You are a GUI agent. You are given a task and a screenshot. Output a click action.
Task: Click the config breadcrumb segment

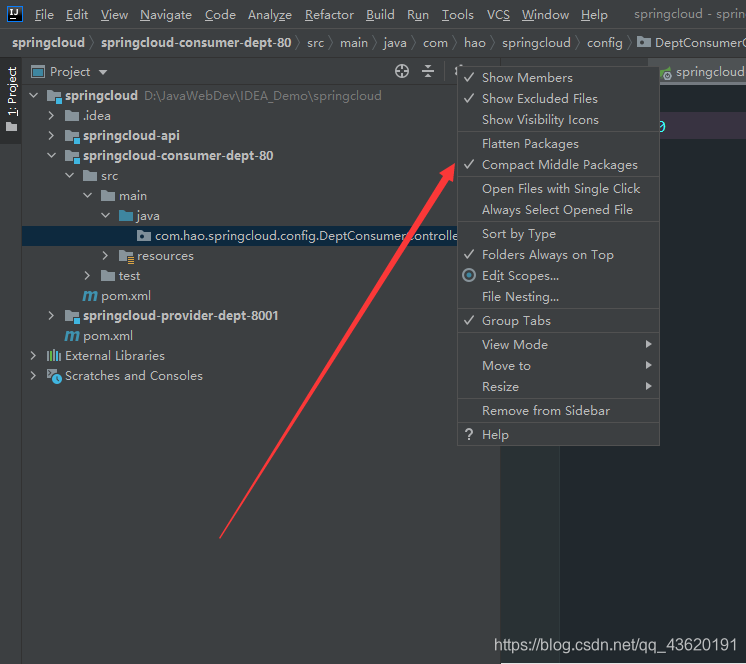604,43
